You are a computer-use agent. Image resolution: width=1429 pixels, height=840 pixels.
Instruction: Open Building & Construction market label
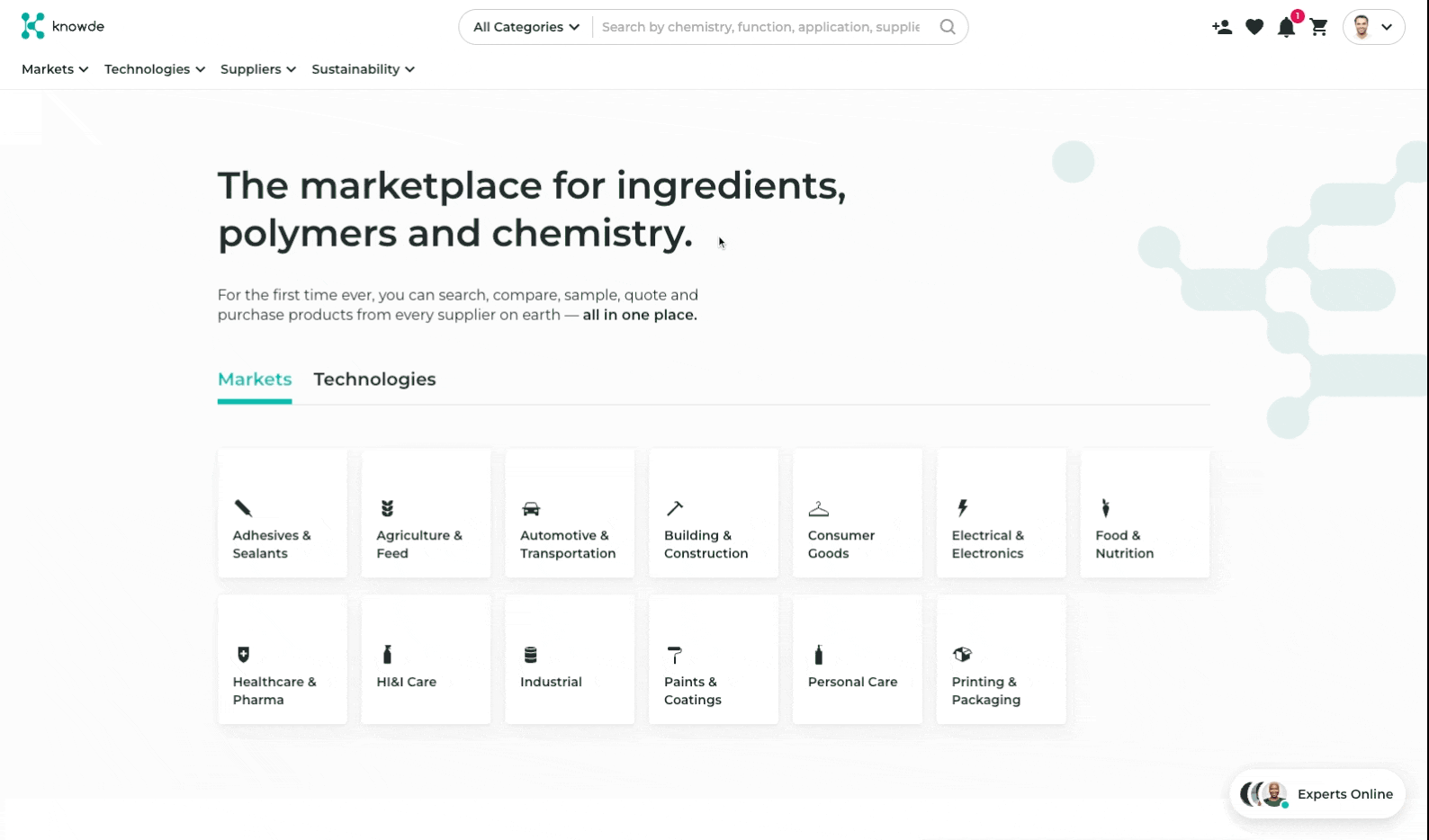tap(706, 544)
